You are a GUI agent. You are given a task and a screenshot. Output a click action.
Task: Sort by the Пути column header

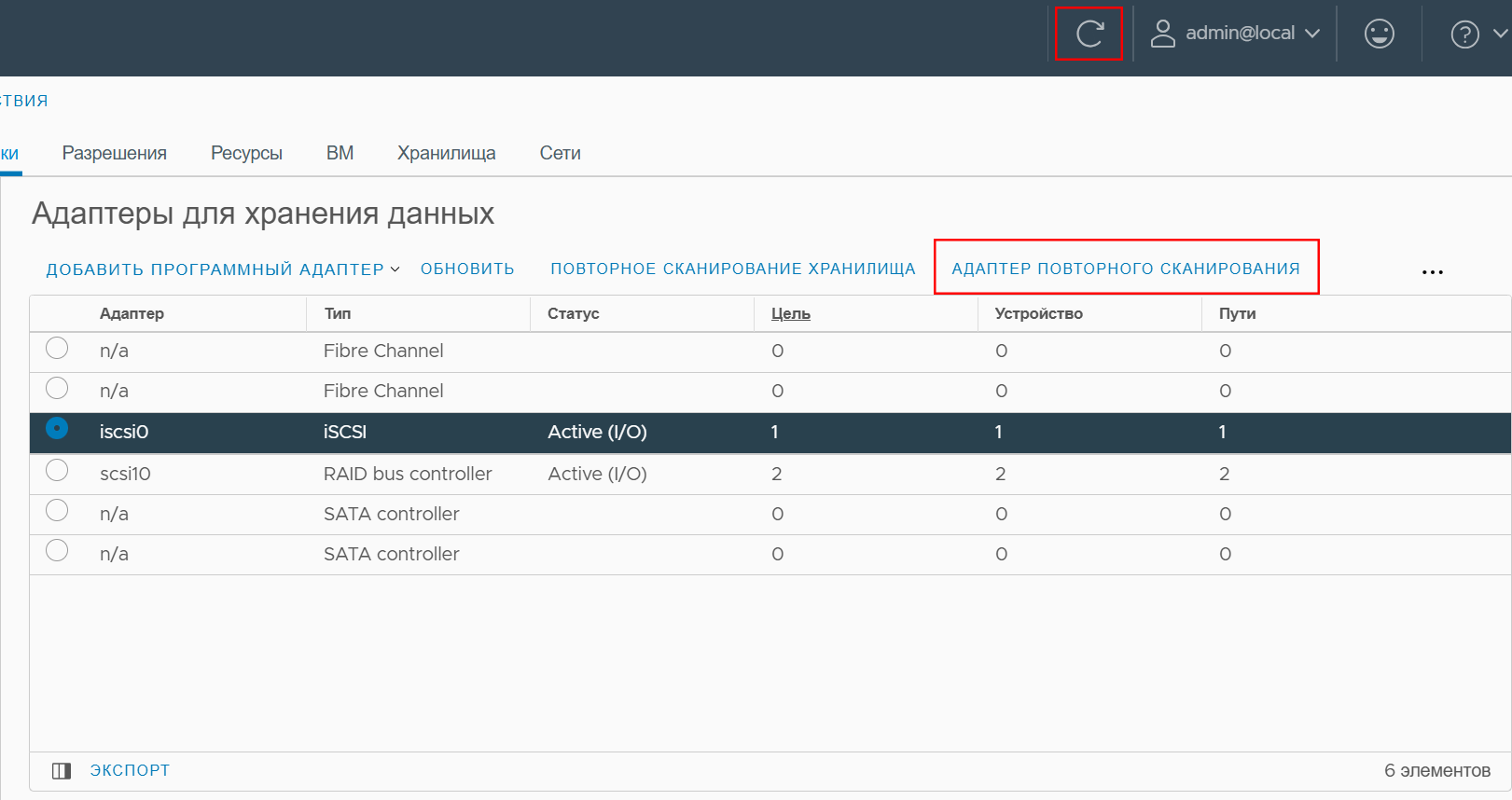coord(1237,313)
